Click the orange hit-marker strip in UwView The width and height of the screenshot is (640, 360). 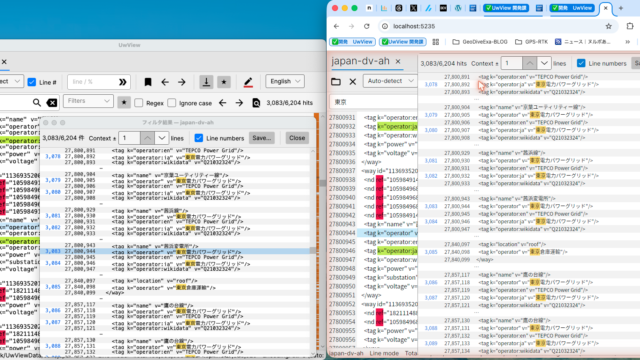pos(316,231)
